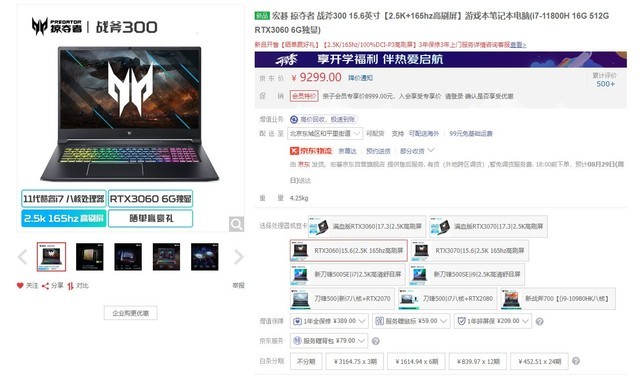Click the 京东物流 logistics logo
Screen dimensions: 640x377
pyautogui.click(x=311, y=151)
